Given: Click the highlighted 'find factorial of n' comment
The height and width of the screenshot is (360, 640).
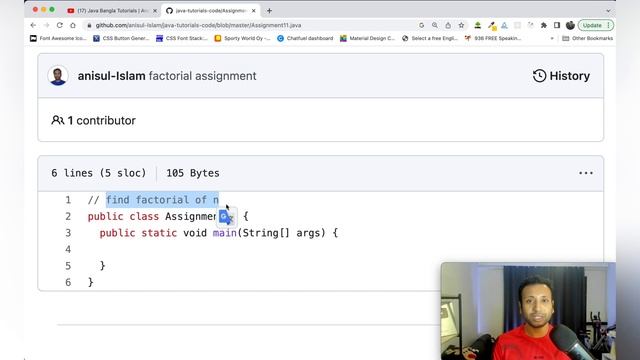Looking at the screenshot, I should click(x=162, y=200).
